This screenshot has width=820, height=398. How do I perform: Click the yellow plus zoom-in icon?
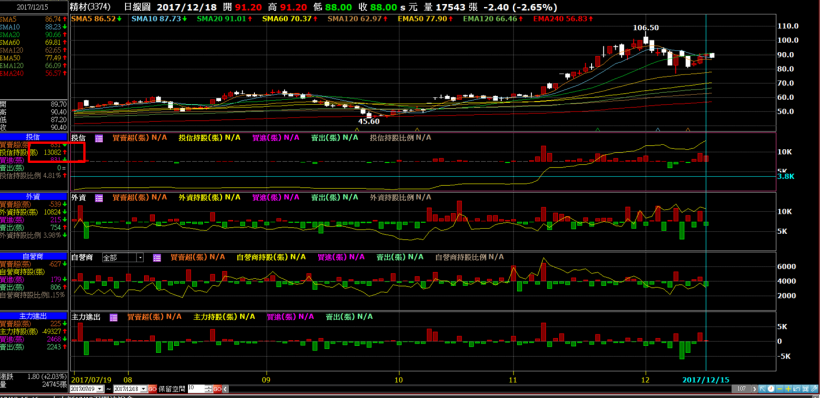(x=788, y=389)
